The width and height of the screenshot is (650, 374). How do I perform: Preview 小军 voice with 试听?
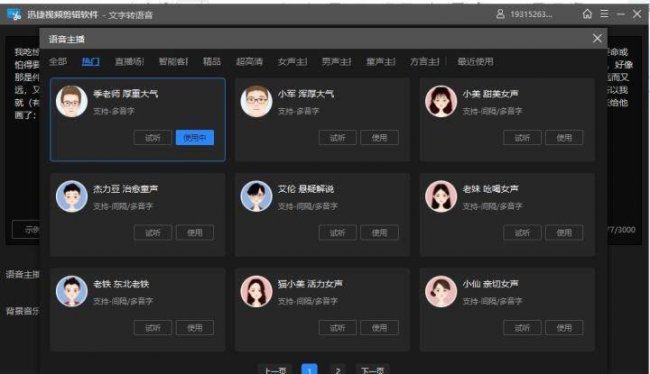[x=337, y=138]
